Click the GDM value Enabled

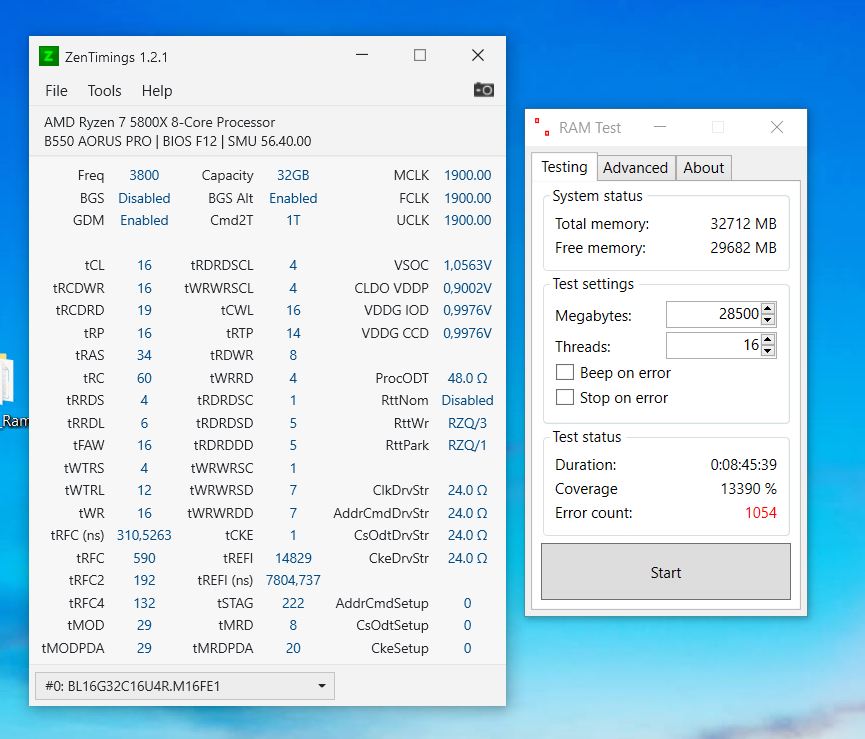click(x=144, y=220)
